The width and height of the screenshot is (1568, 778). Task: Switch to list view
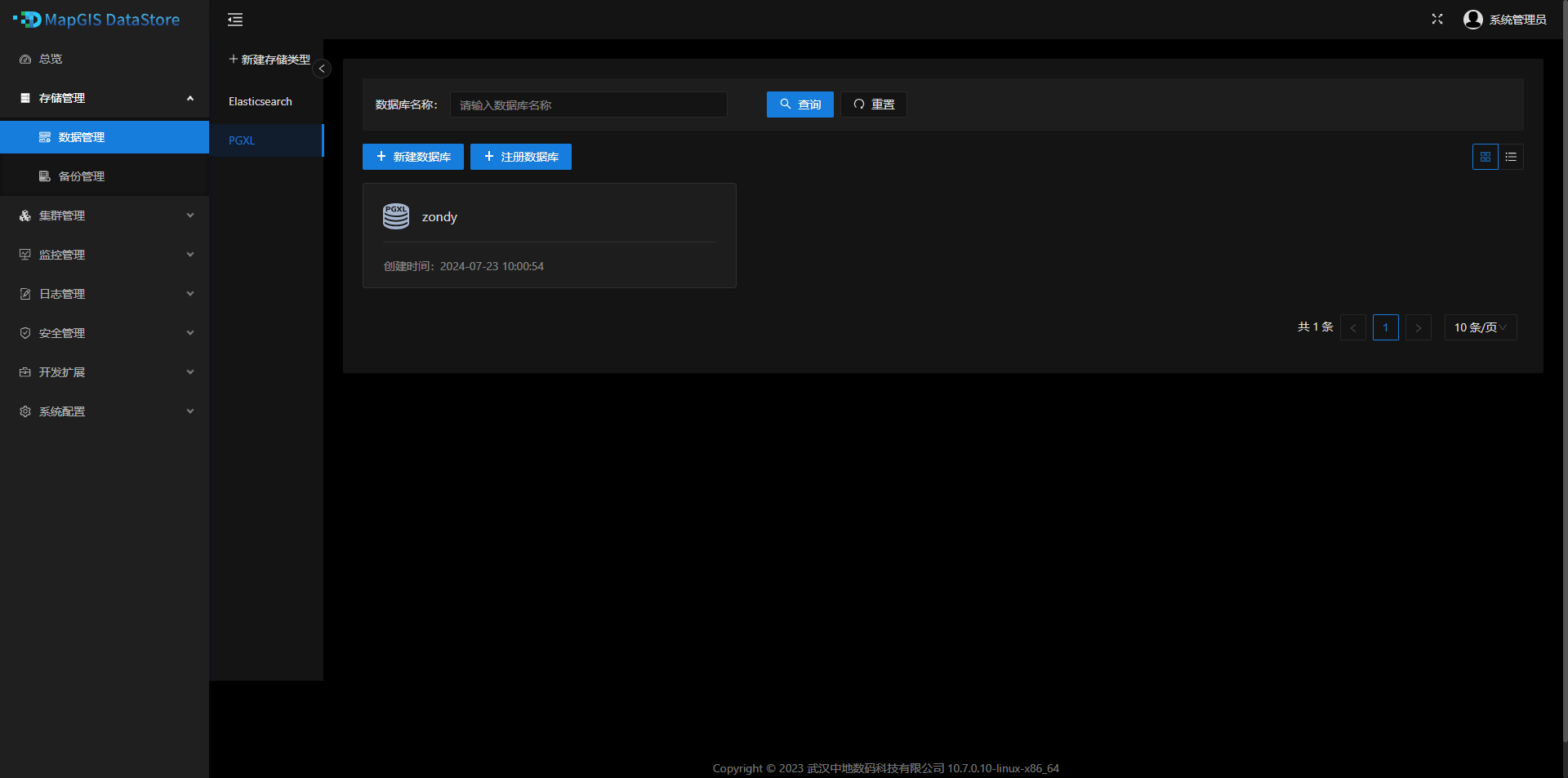tap(1511, 157)
